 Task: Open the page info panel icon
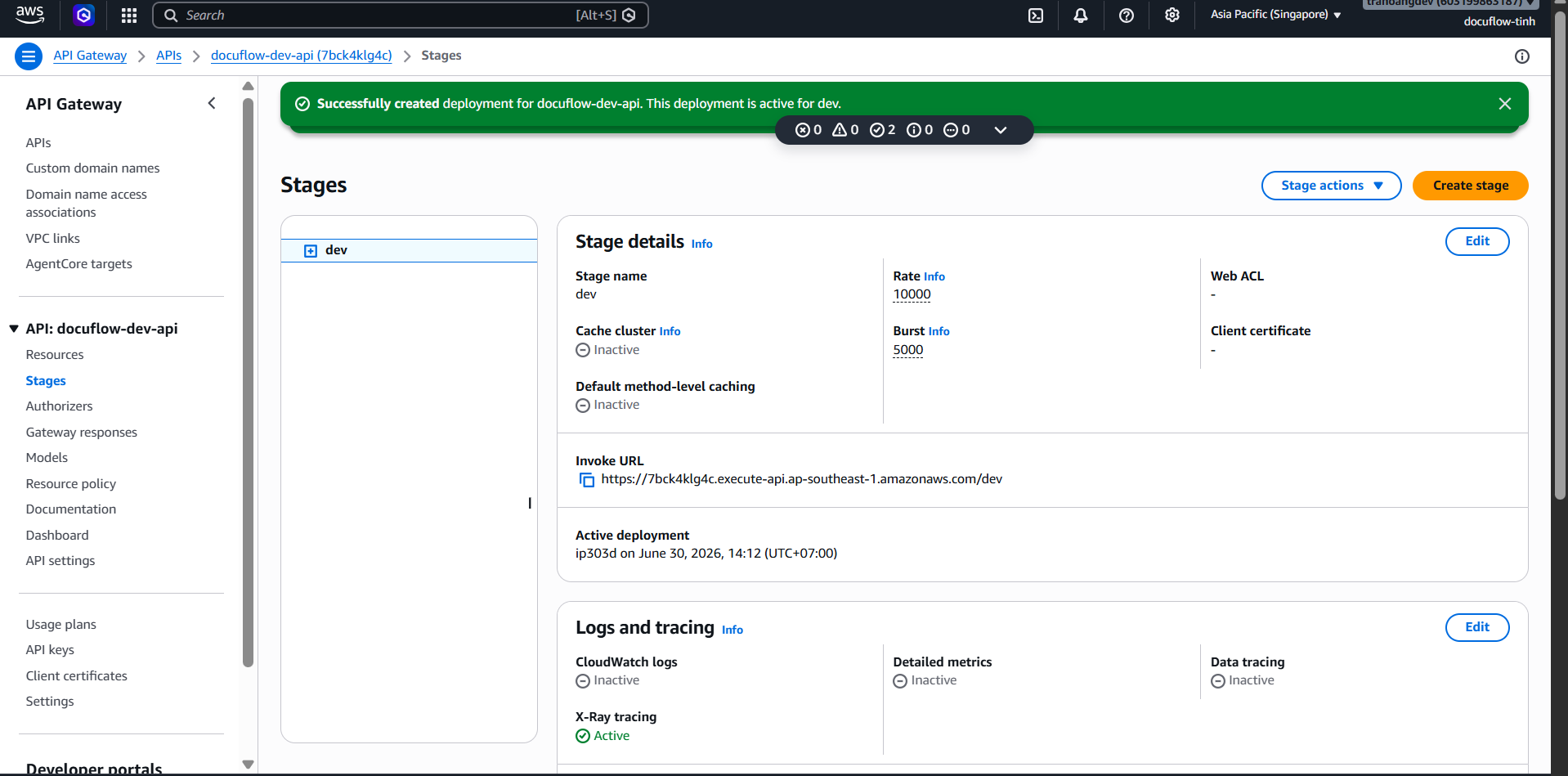pos(1522,56)
